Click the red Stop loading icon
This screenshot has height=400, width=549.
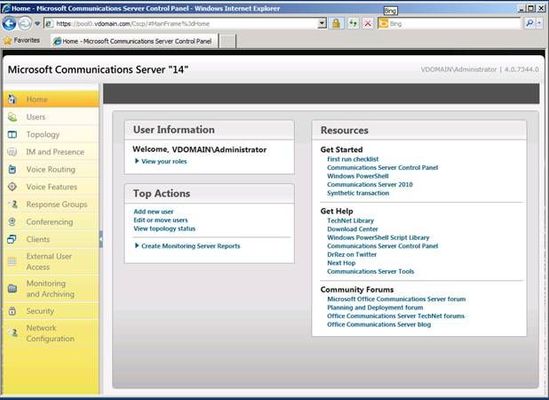click(x=368, y=24)
